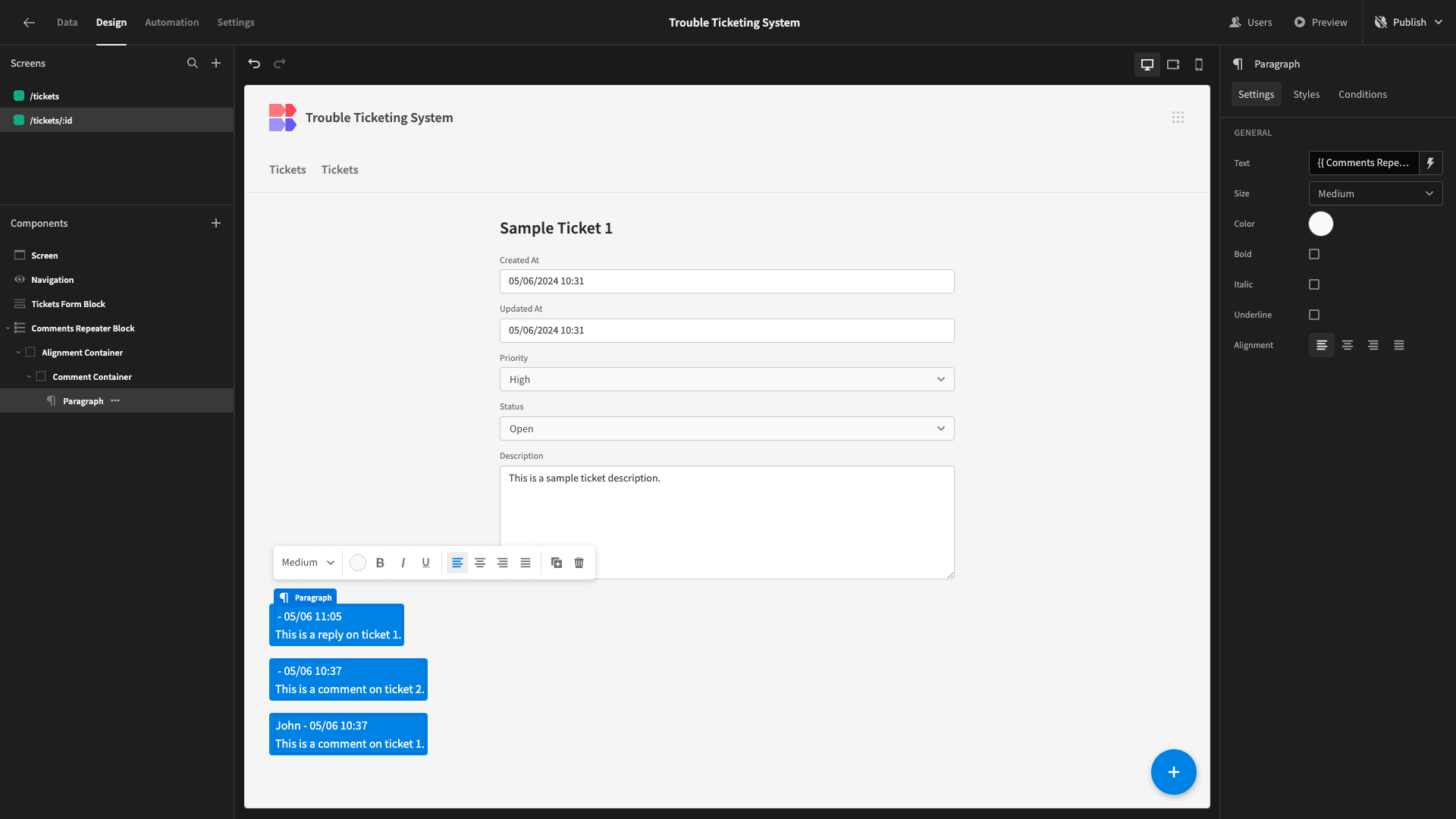
Task: Open the Styles tab
Action: pos(1307,95)
